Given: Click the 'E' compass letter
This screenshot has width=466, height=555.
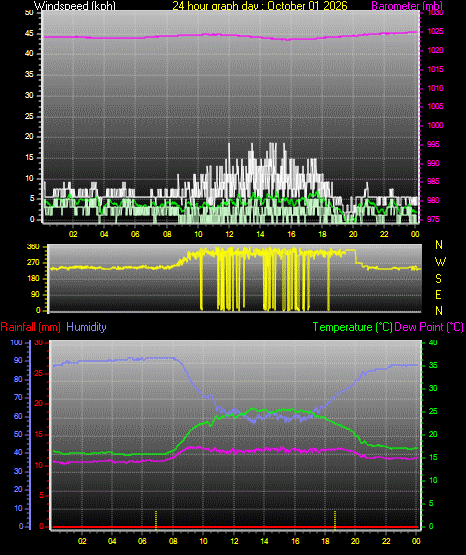Looking at the screenshot, I should point(438,295).
